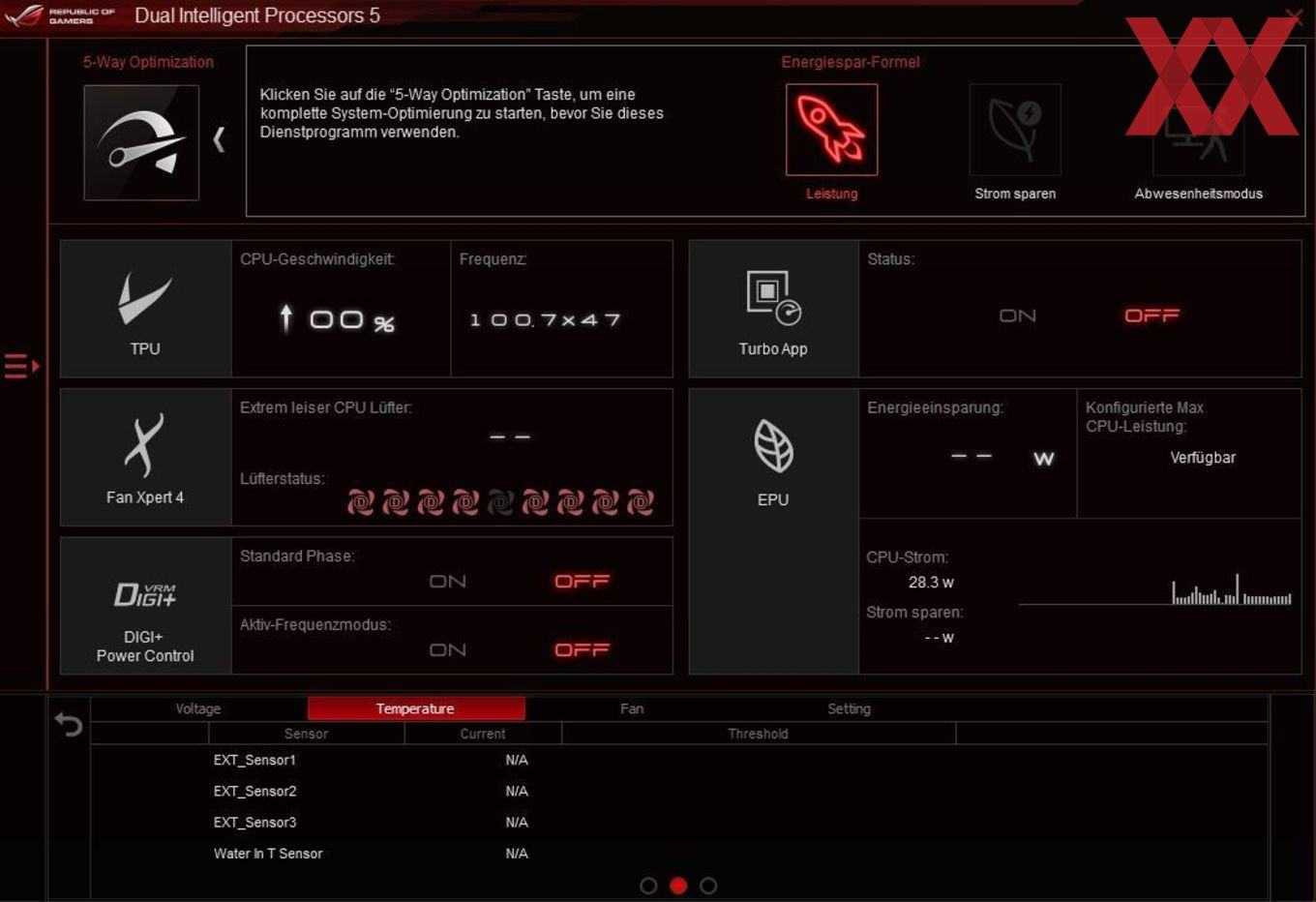Select the Leistung rocket power profile
This screenshot has height=902, width=1316.
831,130
